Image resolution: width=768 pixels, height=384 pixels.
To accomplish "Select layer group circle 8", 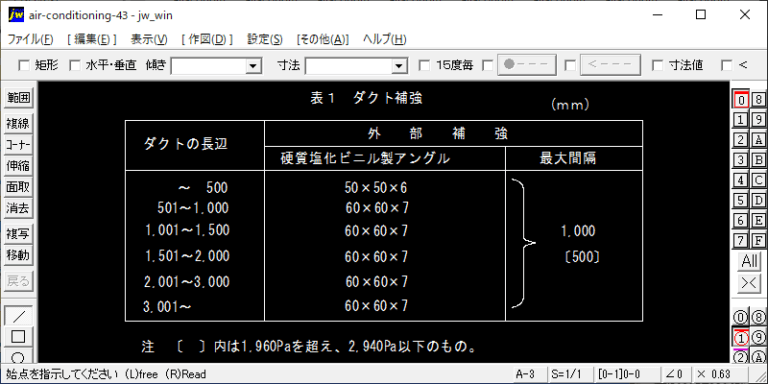I will point(758,317).
